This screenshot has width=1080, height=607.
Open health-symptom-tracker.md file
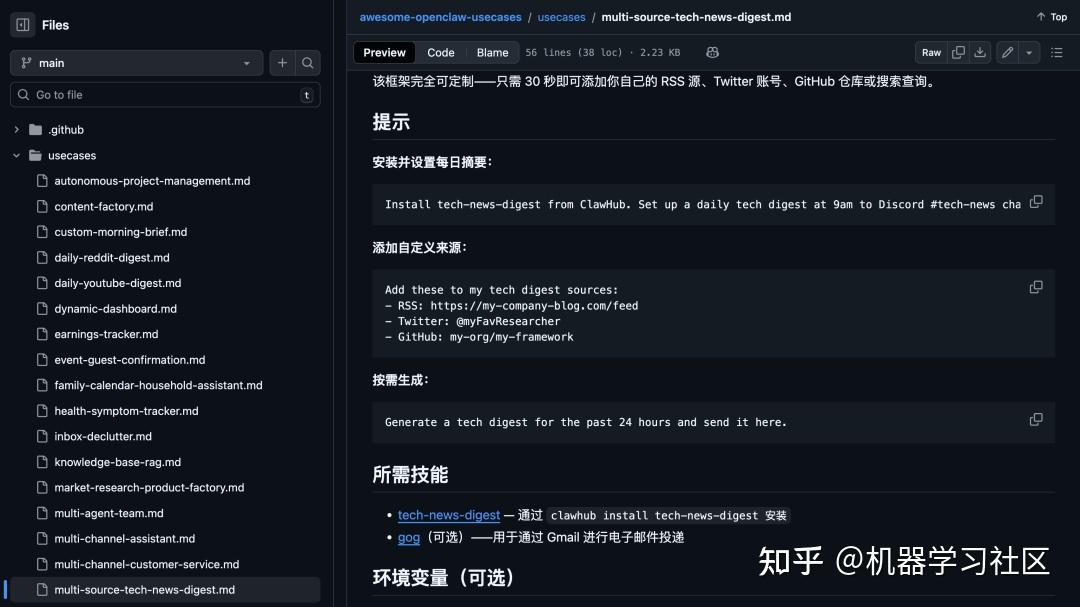click(x=126, y=411)
